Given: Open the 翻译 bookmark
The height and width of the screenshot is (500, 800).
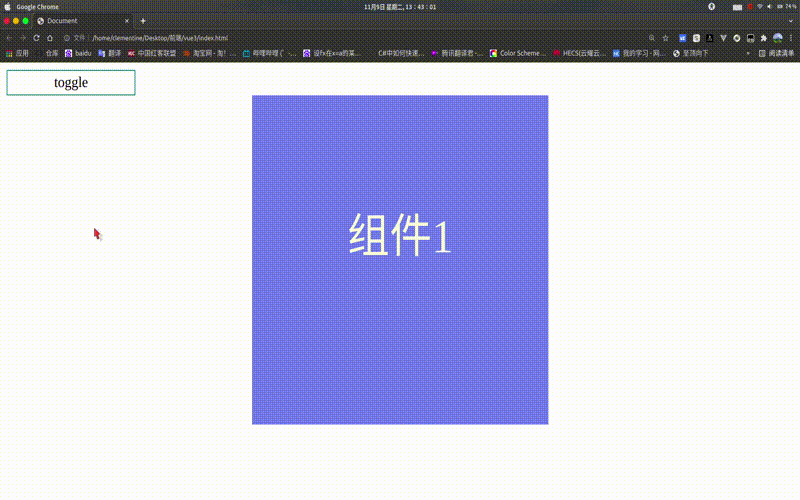Looking at the screenshot, I should pyautogui.click(x=110, y=53).
